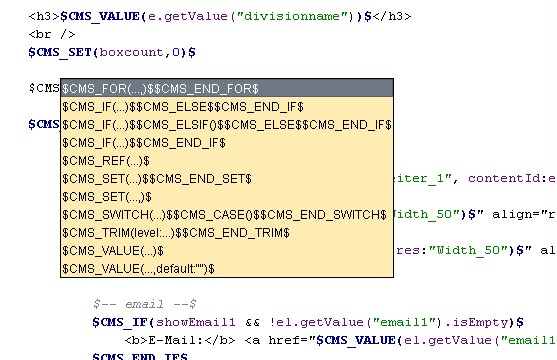Place cursor in the h3 divisionname line
The width and height of the screenshot is (557, 360).
[220, 16]
